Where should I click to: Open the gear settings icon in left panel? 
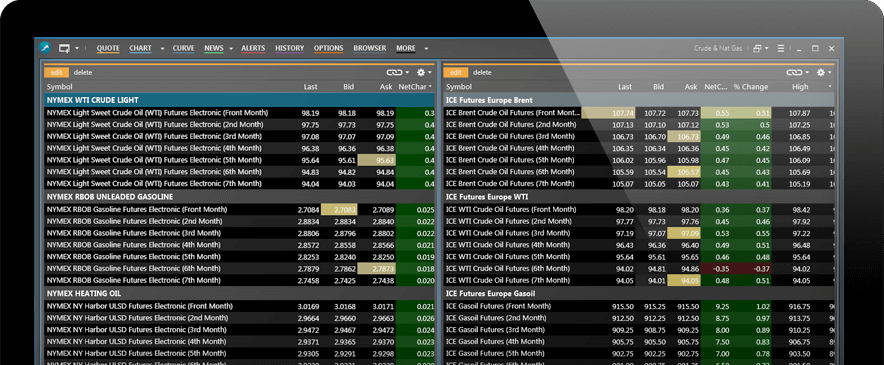click(x=421, y=72)
